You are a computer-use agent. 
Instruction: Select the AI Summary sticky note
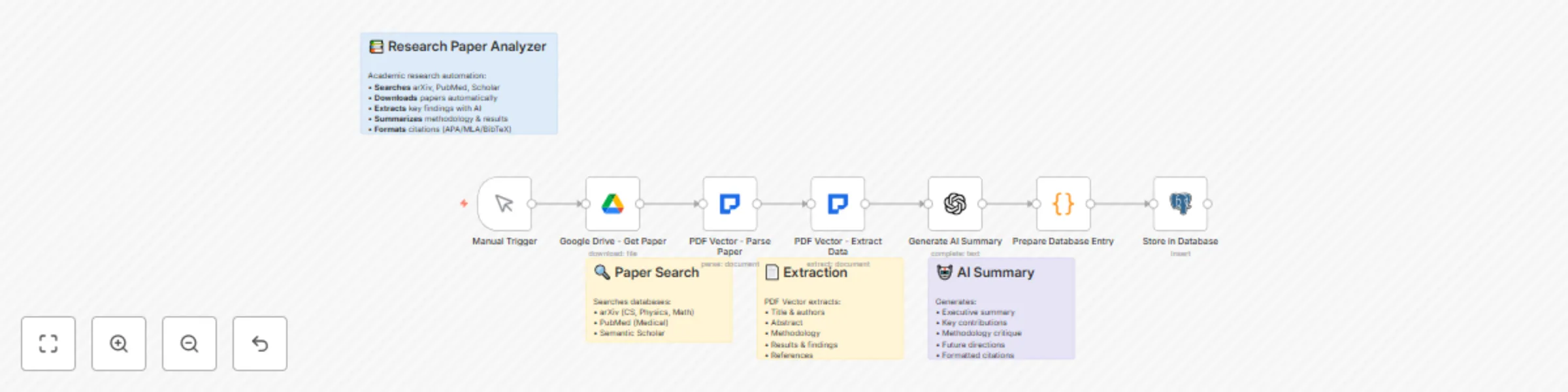1002,308
